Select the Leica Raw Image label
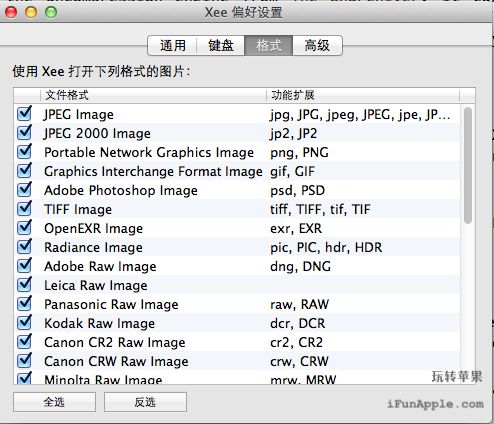Screen dimensions: 494x424 click(x=96, y=286)
